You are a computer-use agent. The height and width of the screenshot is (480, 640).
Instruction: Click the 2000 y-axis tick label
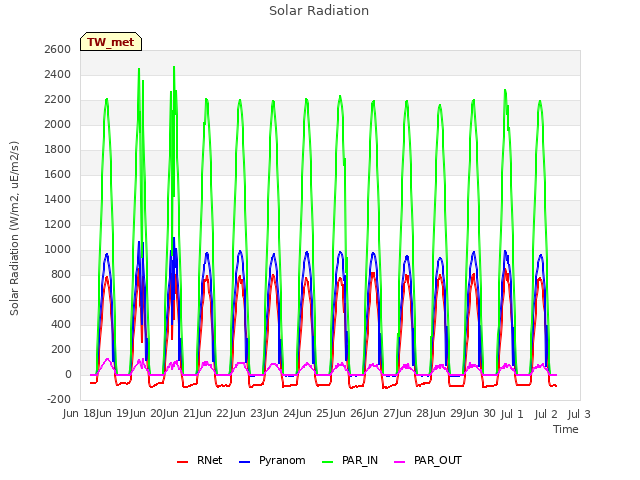(58, 124)
